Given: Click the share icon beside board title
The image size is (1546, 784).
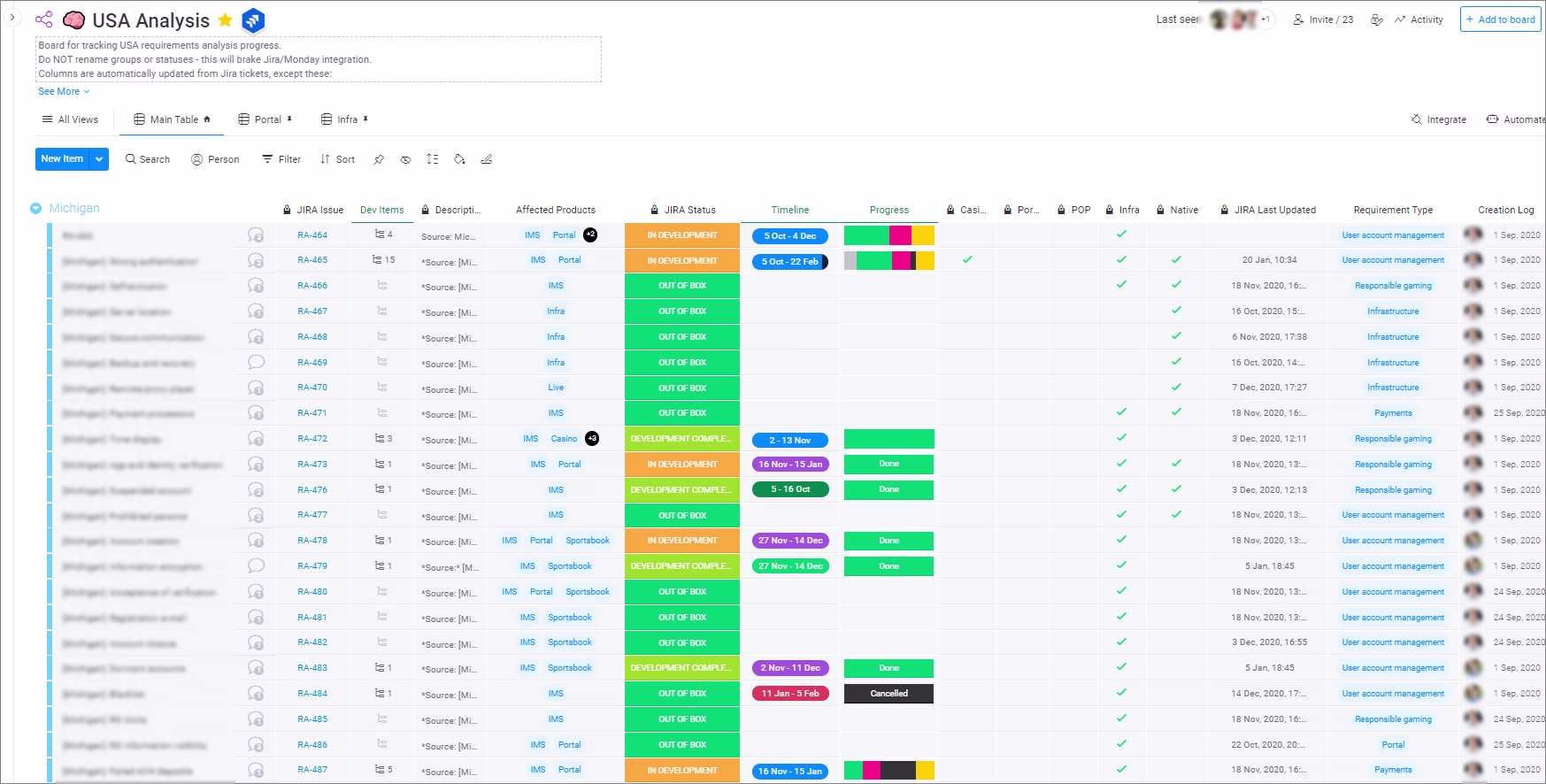Looking at the screenshot, I should click(x=43, y=19).
